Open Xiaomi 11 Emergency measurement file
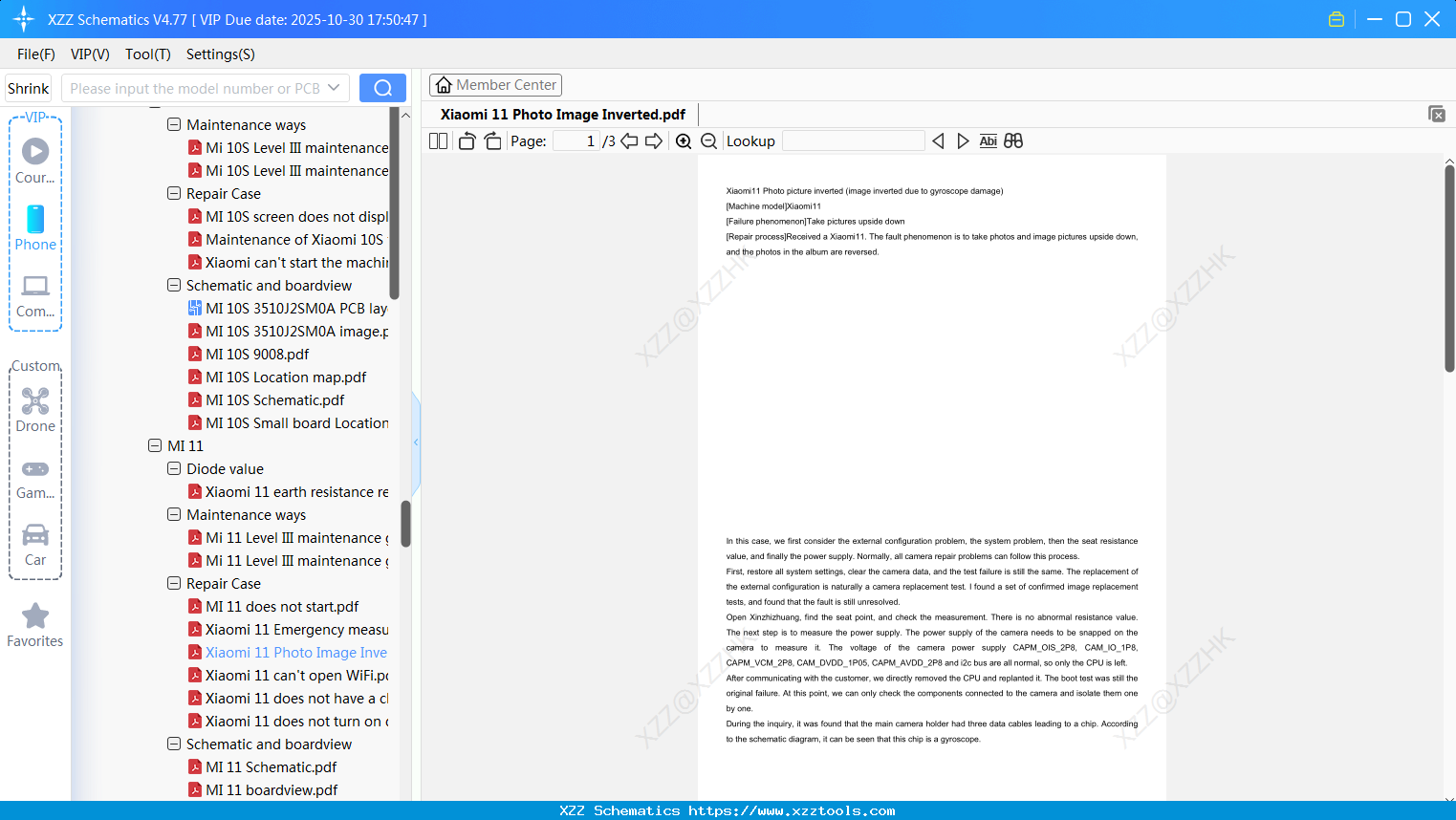 (288, 630)
